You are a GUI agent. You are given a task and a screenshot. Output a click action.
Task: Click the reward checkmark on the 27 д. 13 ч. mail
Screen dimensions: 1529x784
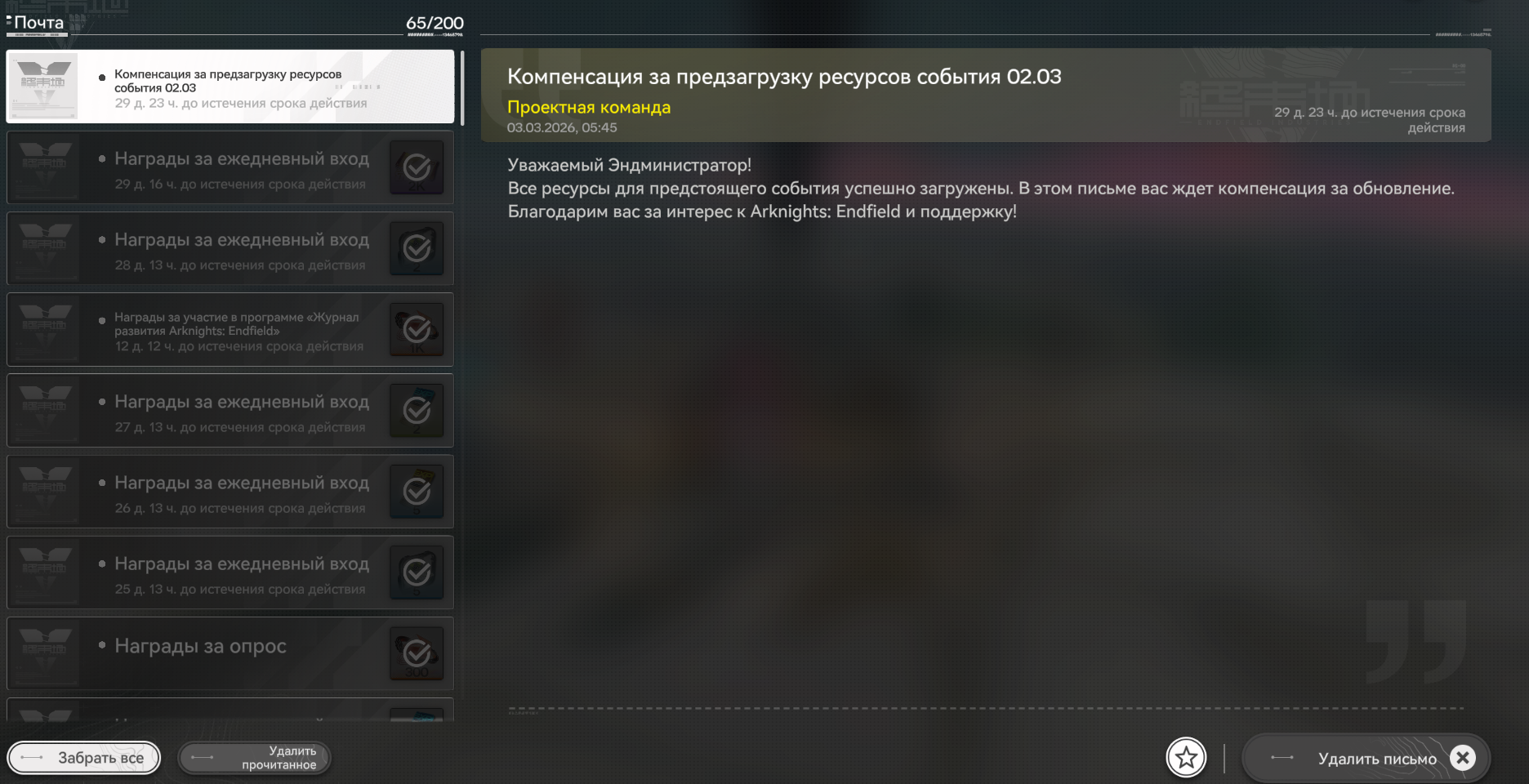click(x=417, y=410)
